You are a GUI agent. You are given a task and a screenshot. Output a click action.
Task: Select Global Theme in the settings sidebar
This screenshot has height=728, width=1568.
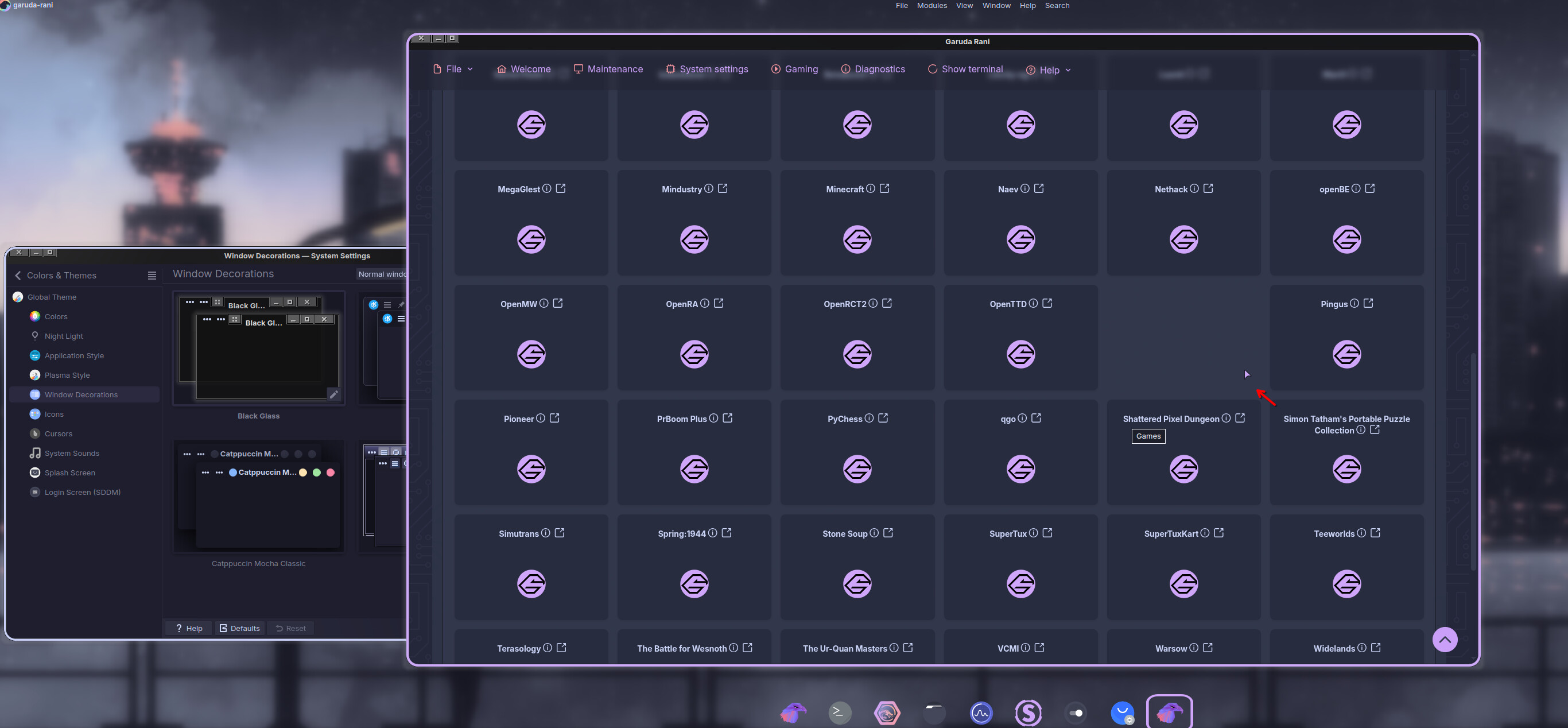pos(84,297)
